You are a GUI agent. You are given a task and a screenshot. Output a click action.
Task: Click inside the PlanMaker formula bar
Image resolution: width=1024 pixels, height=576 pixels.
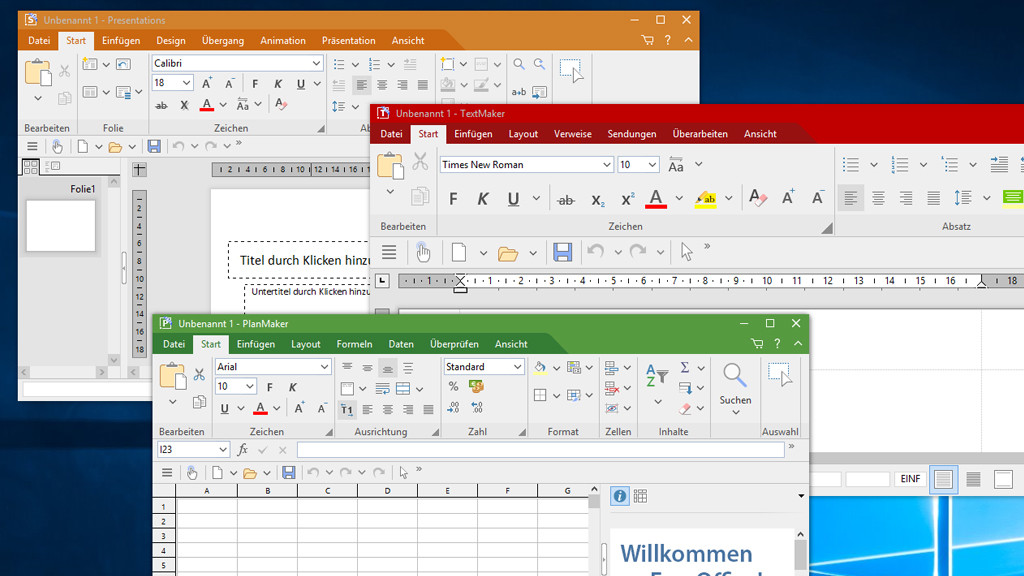pyautogui.click(x=450, y=449)
